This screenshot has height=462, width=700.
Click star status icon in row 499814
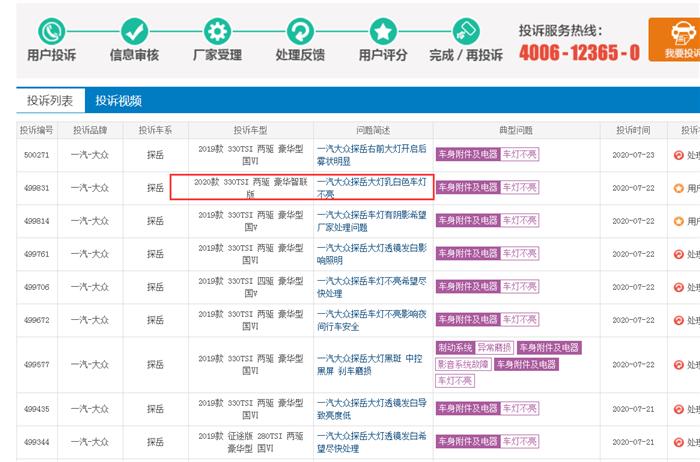pos(679,221)
